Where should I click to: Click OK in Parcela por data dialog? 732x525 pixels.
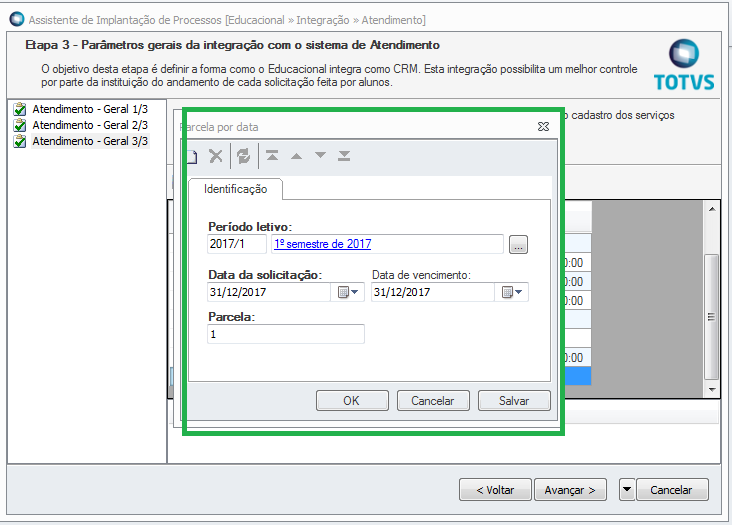(352, 401)
